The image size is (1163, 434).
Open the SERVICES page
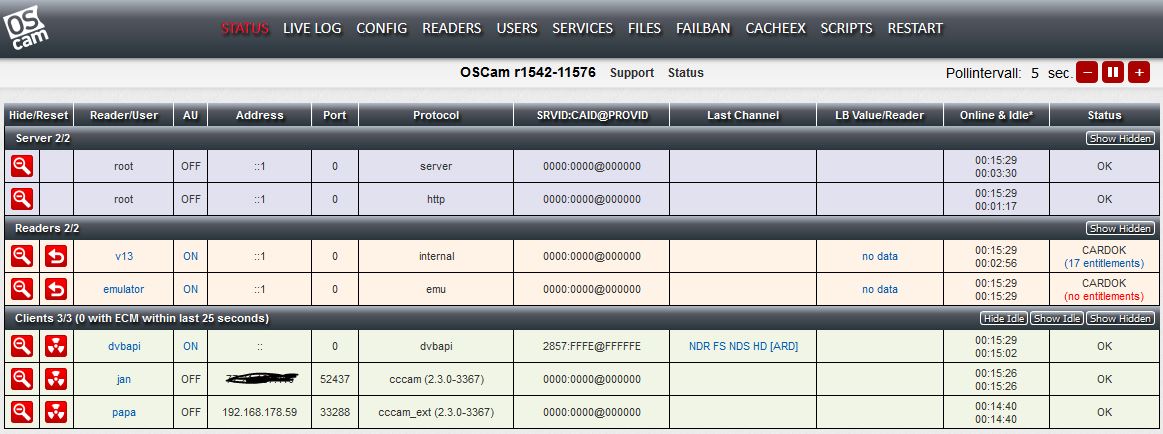(582, 28)
